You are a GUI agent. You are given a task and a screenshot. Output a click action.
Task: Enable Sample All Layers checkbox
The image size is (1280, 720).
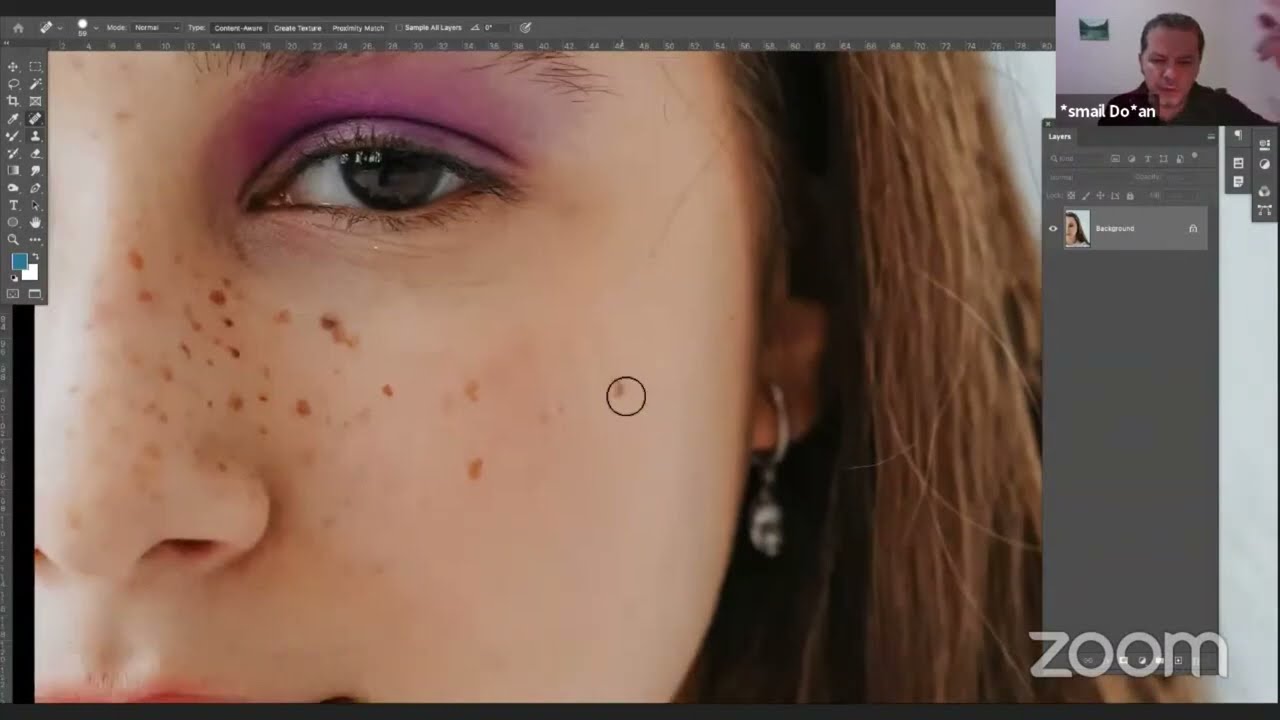398,28
